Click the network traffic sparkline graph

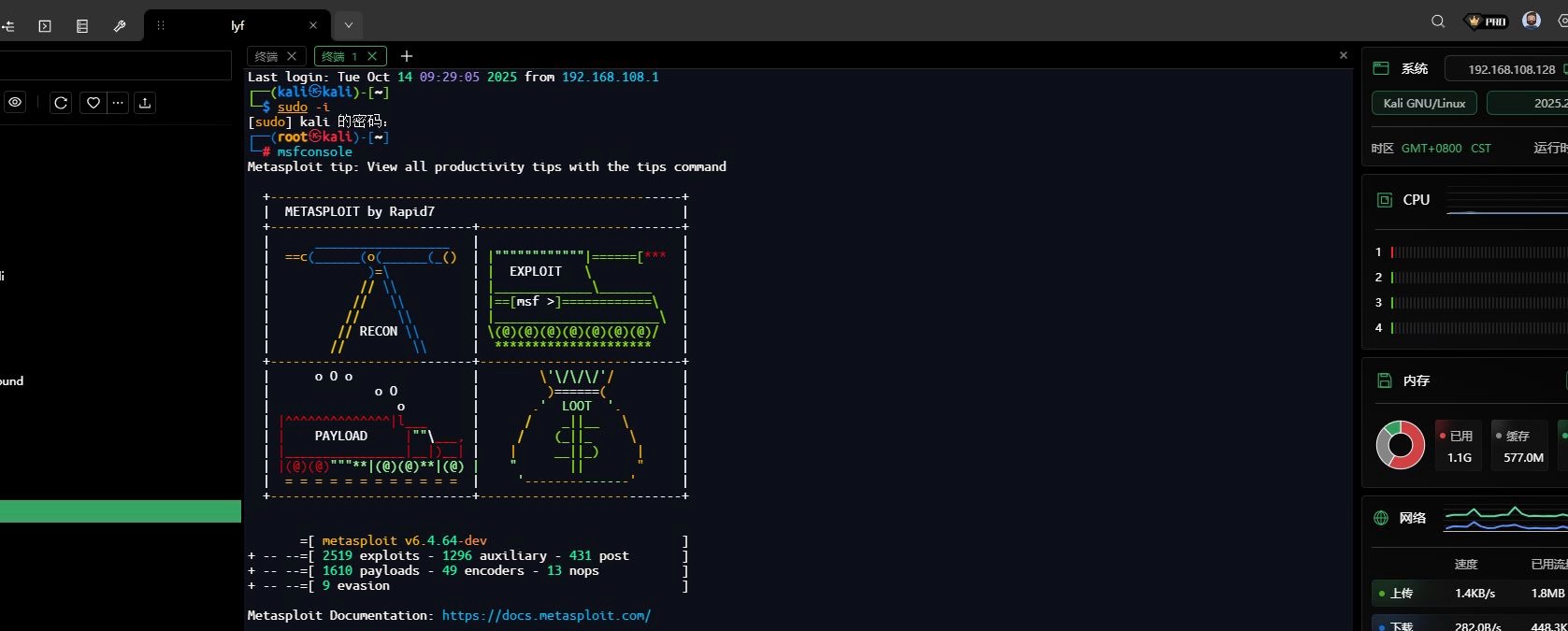click(x=1505, y=518)
